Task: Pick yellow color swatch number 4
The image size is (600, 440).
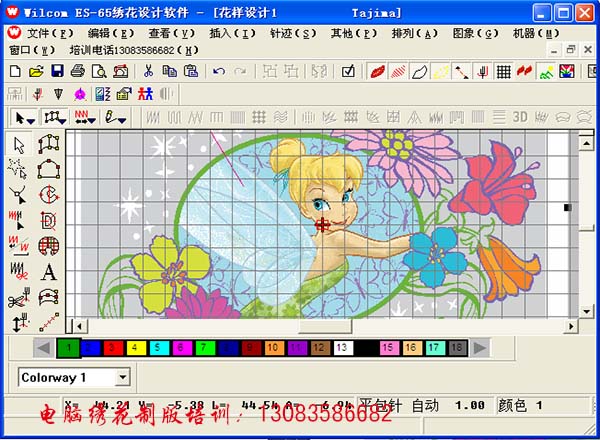Action: (133, 348)
